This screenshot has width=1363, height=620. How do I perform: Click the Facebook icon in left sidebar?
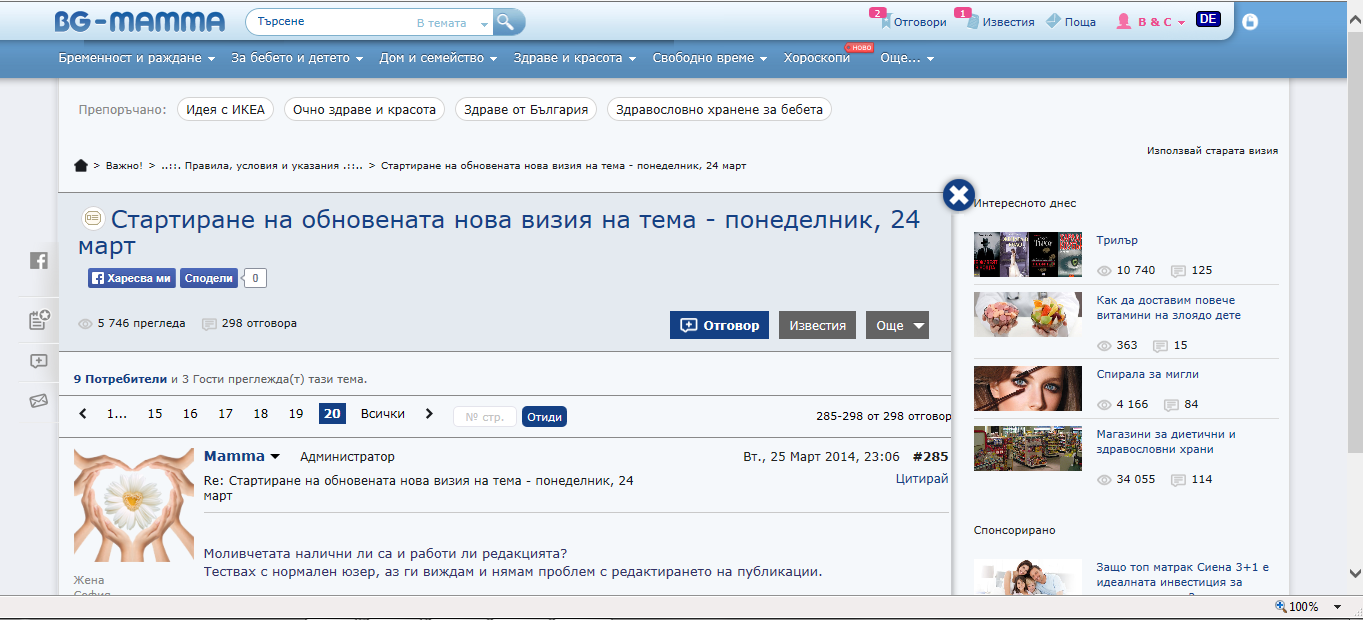click(39, 260)
